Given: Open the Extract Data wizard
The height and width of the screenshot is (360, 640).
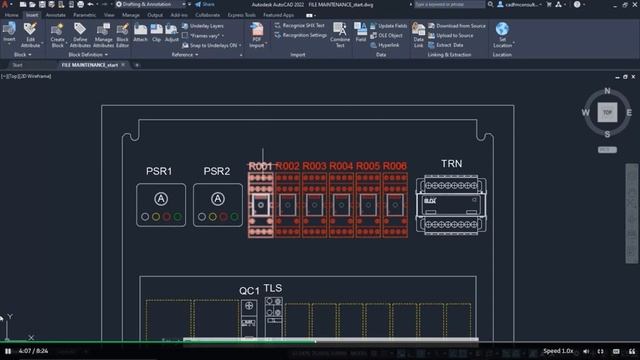Looking at the screenshot, I should point(445,45).
